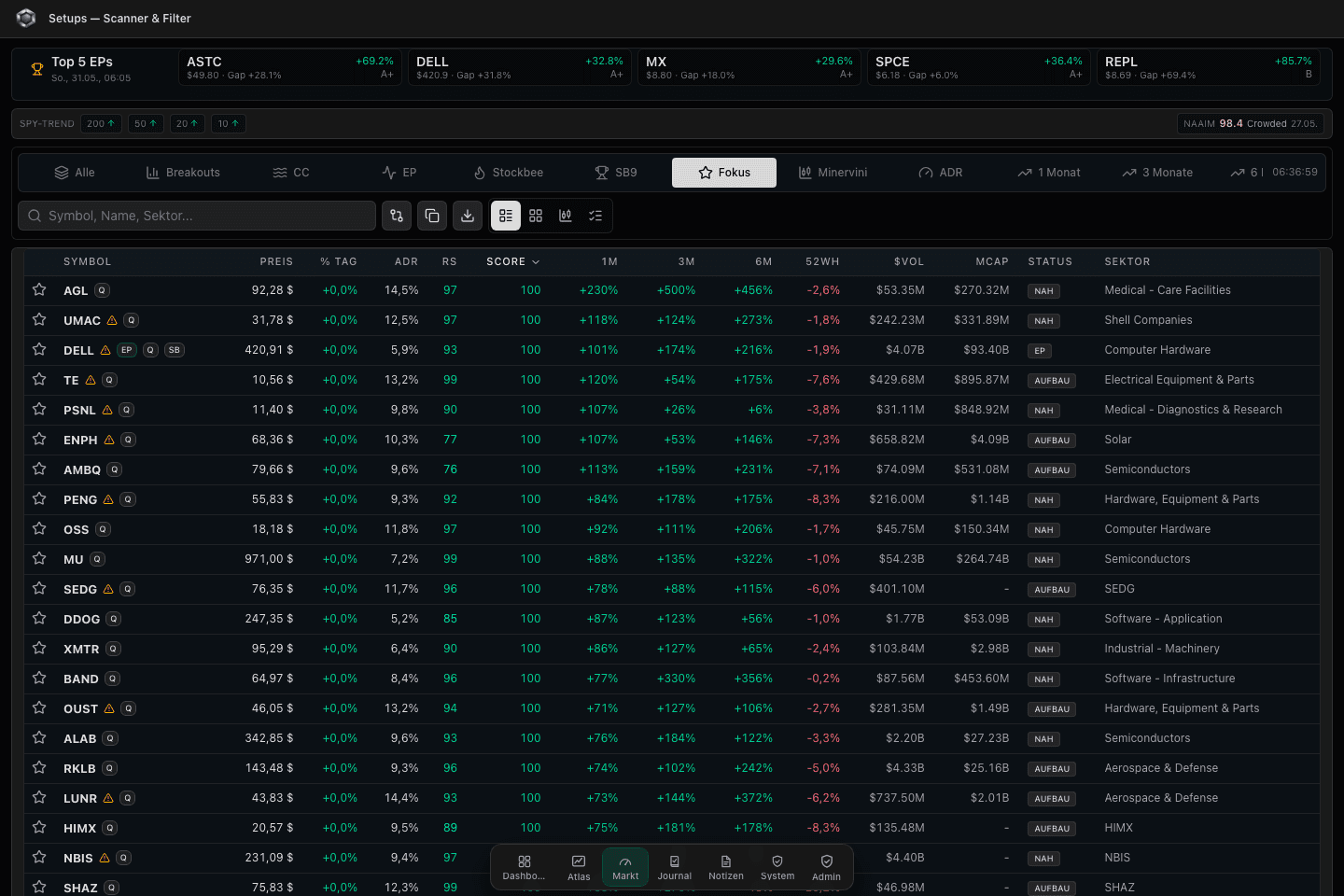Viewport: 1344px width, 896px height.
Task: Open the Breakouts tab
Action: [183, 173]
